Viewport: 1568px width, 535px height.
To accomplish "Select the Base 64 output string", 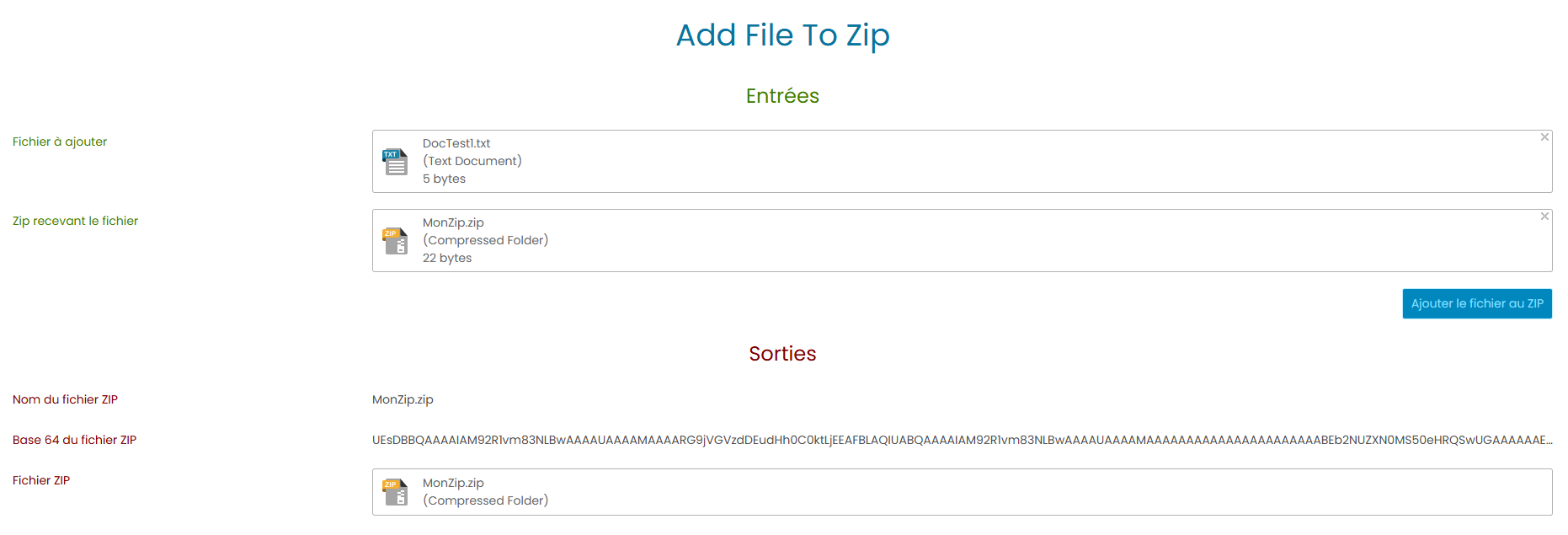I will click(x=962, y=440).
